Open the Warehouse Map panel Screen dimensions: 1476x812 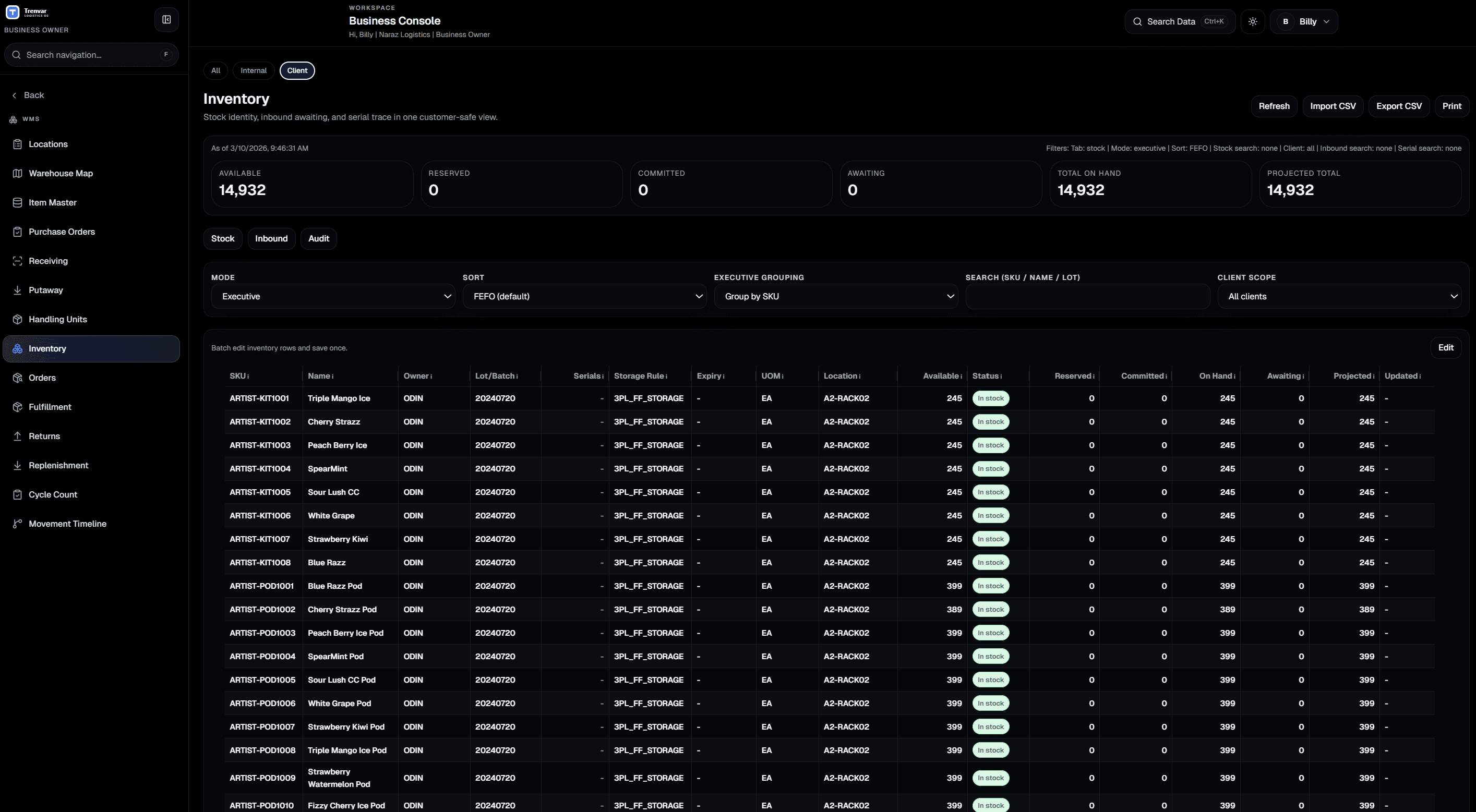pyautogui.click(x=60, y=173)
